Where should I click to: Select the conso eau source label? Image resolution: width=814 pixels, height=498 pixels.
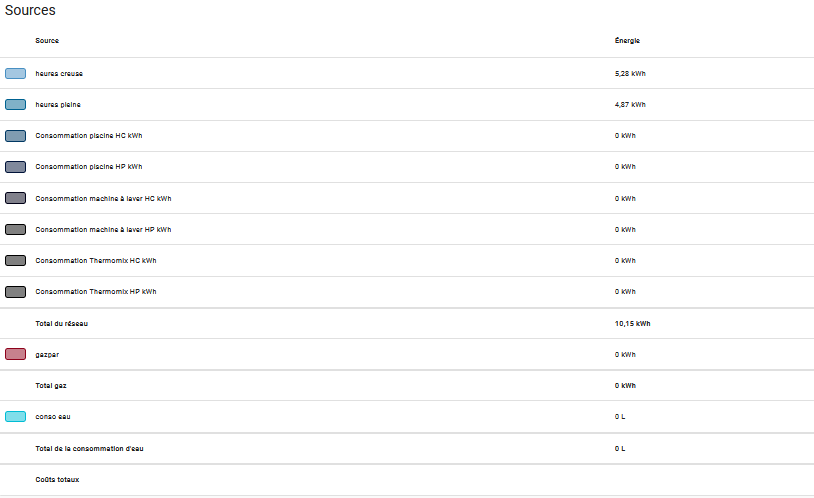click(x=53, y=416)
